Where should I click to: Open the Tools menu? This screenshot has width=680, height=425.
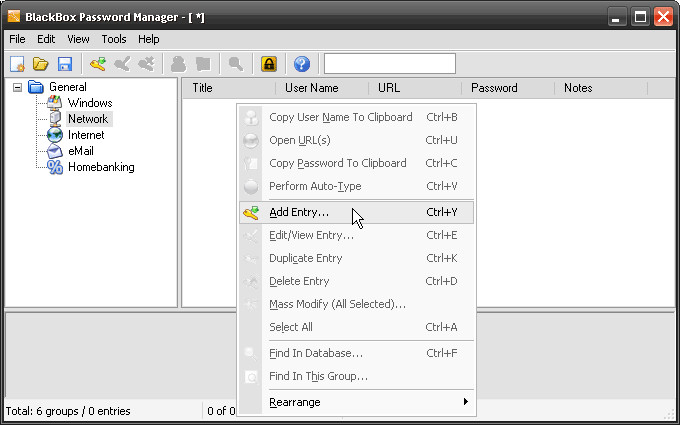pos(114,39)
